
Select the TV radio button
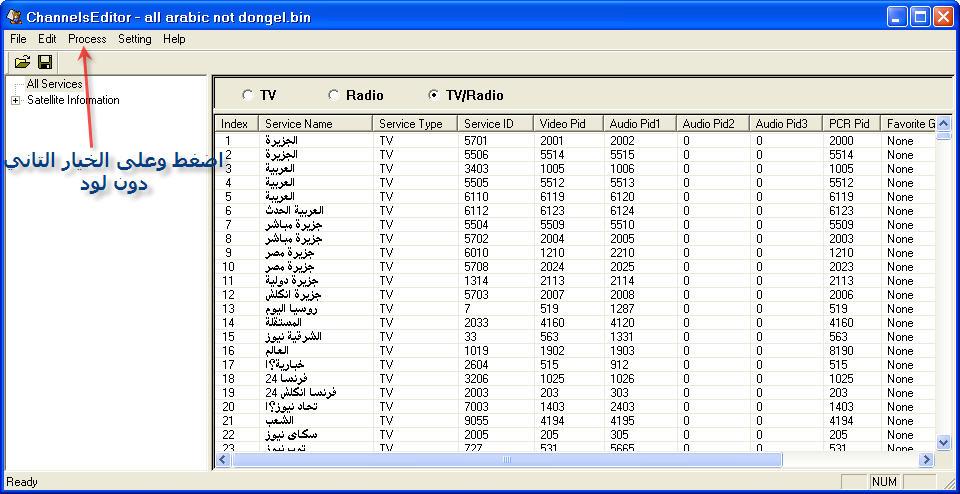tap(247, 95)
